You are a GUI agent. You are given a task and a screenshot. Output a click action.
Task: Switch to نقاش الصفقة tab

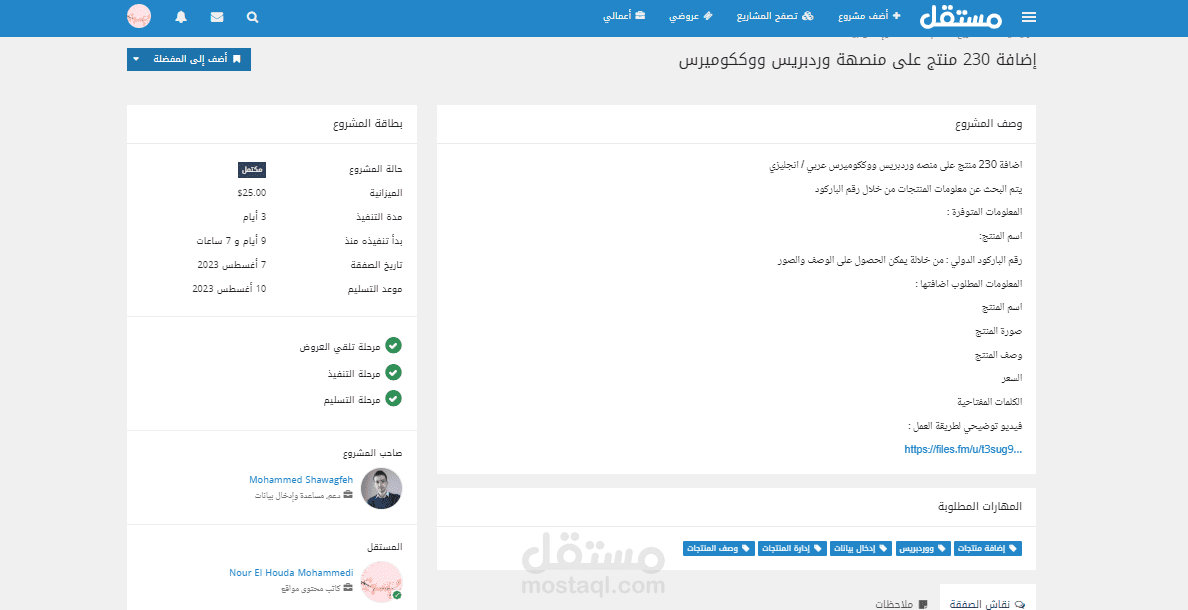tap(988, 604)
